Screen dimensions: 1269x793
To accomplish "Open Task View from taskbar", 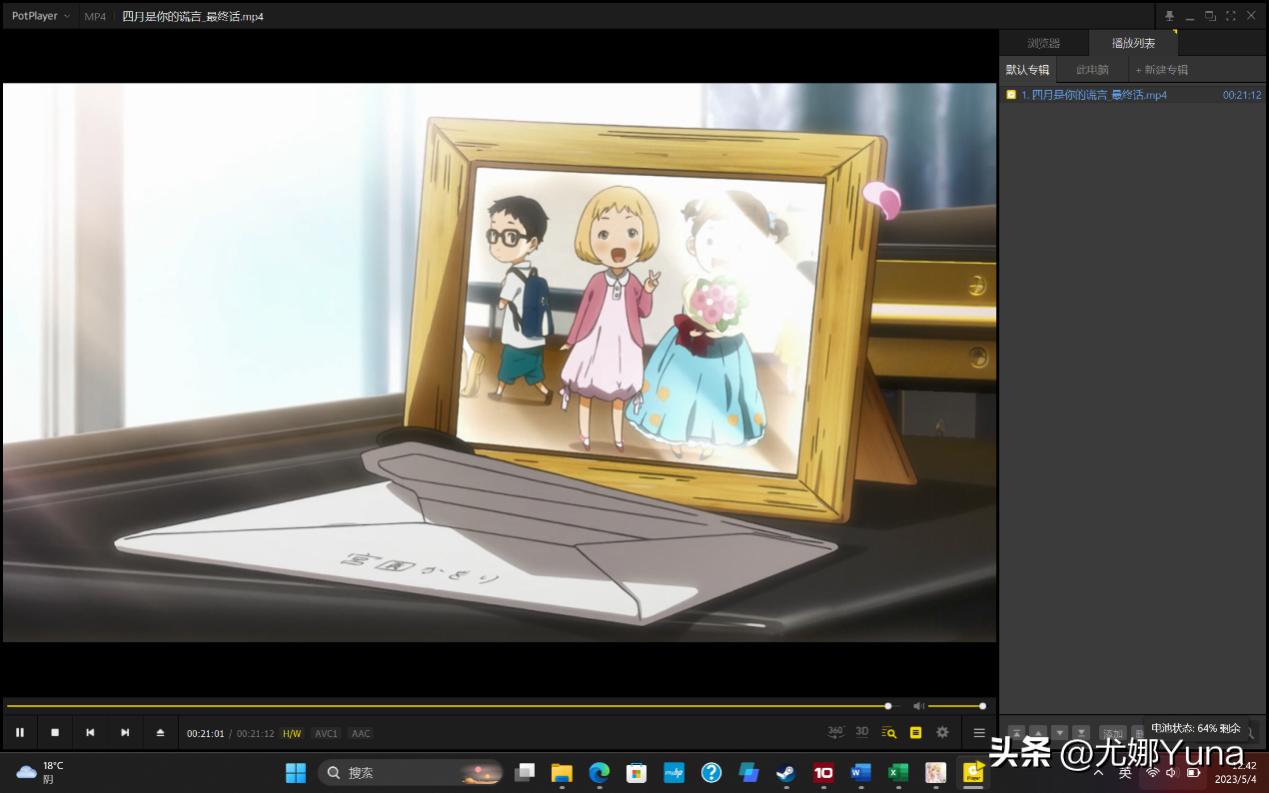I will (x=524, y=772).
